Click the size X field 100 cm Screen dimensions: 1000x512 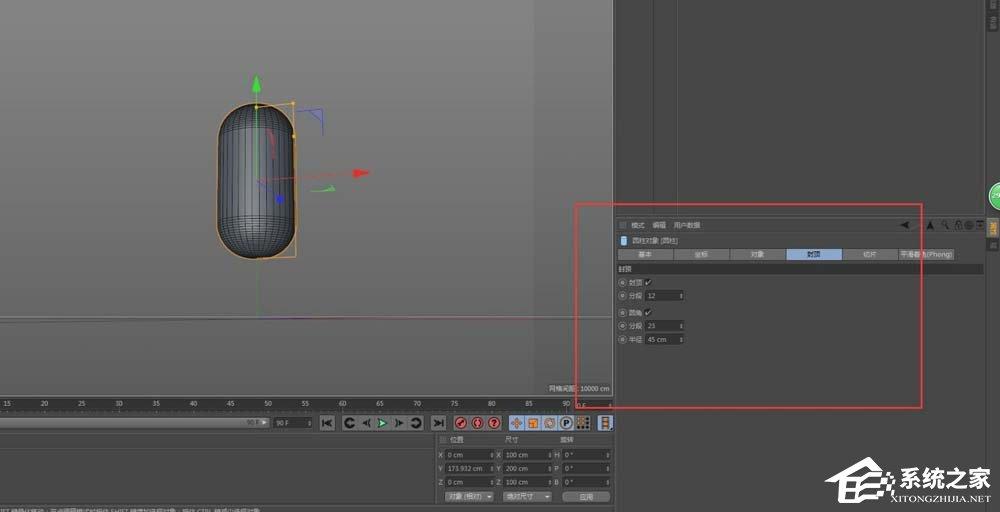[x=527, y=455]
